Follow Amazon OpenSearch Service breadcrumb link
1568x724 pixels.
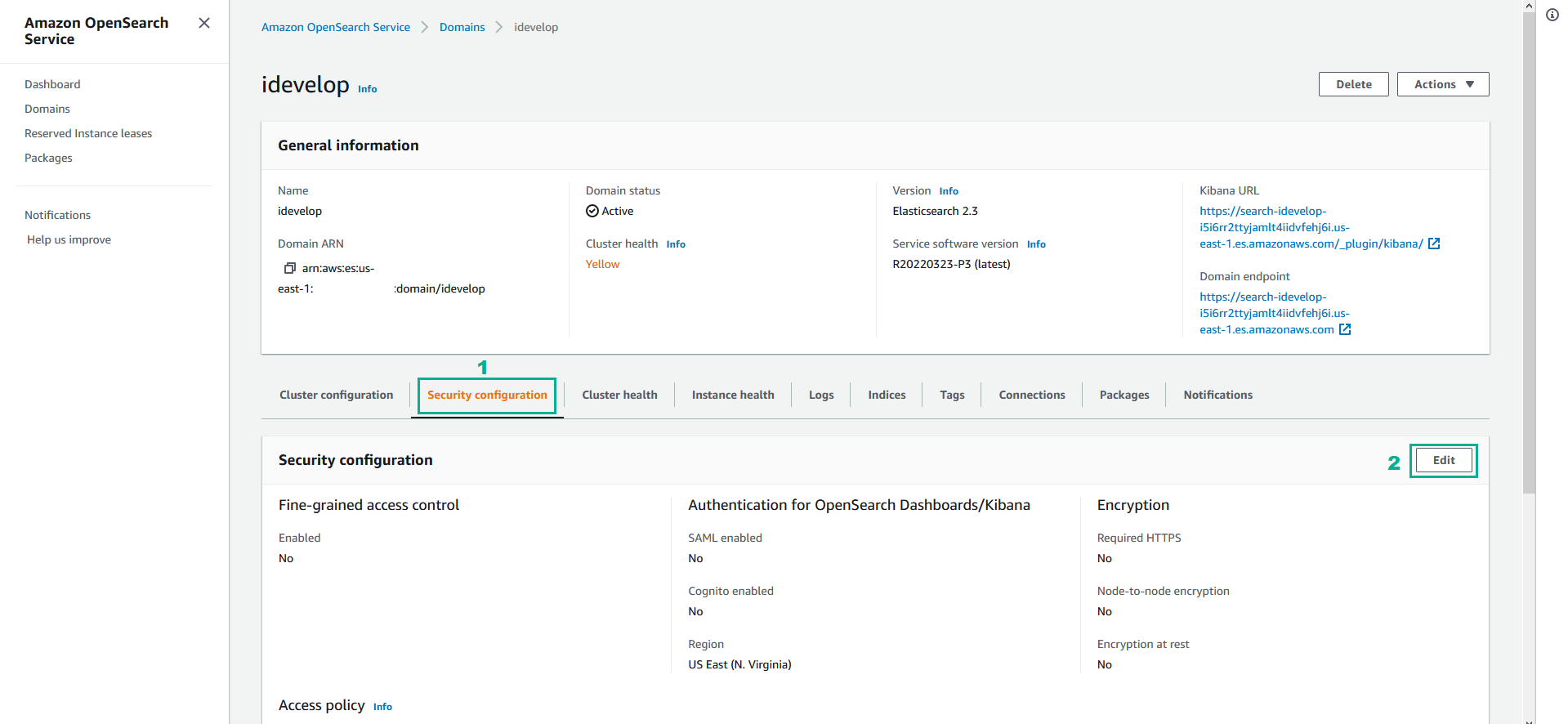tap(336, 27)
